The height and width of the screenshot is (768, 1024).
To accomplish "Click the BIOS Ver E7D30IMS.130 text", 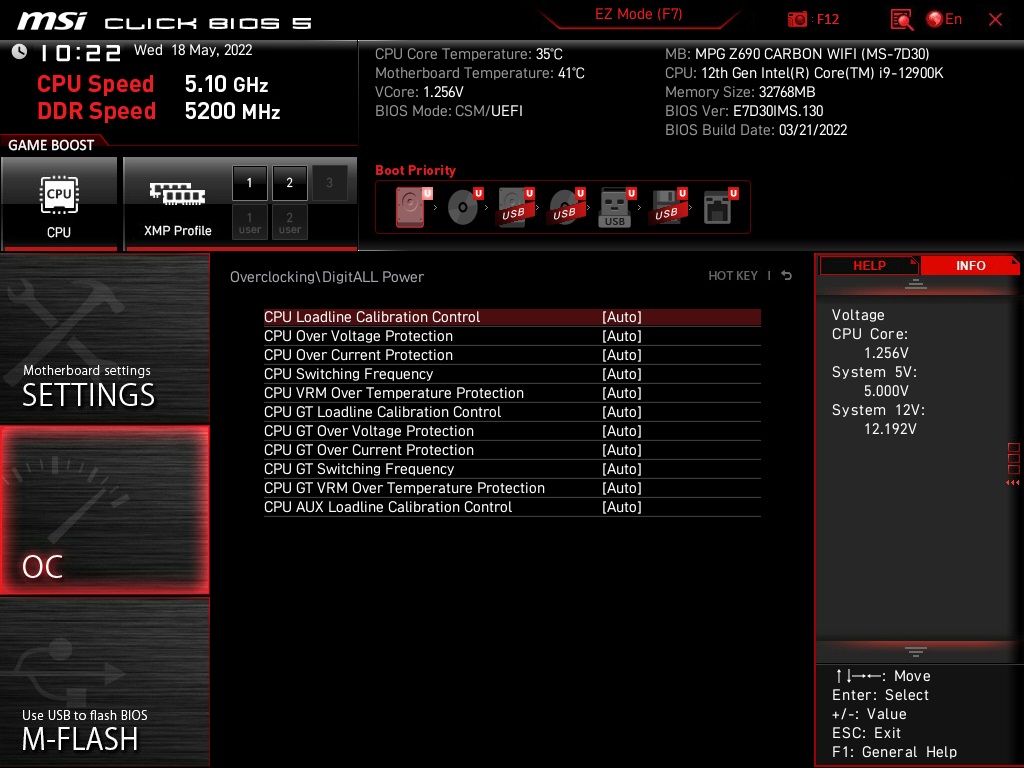I will pos(744,111).
